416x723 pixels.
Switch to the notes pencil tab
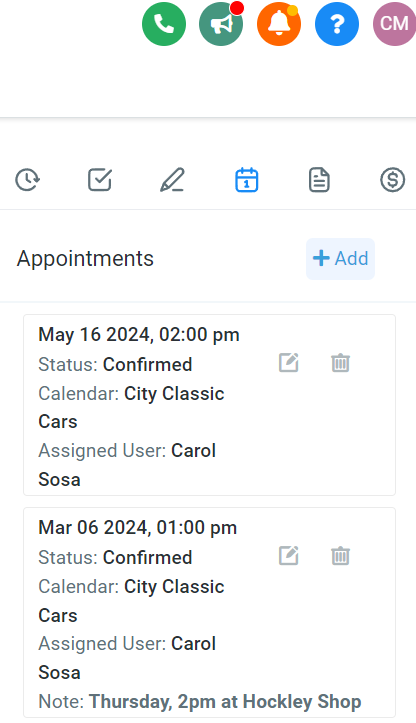(172, 180)
